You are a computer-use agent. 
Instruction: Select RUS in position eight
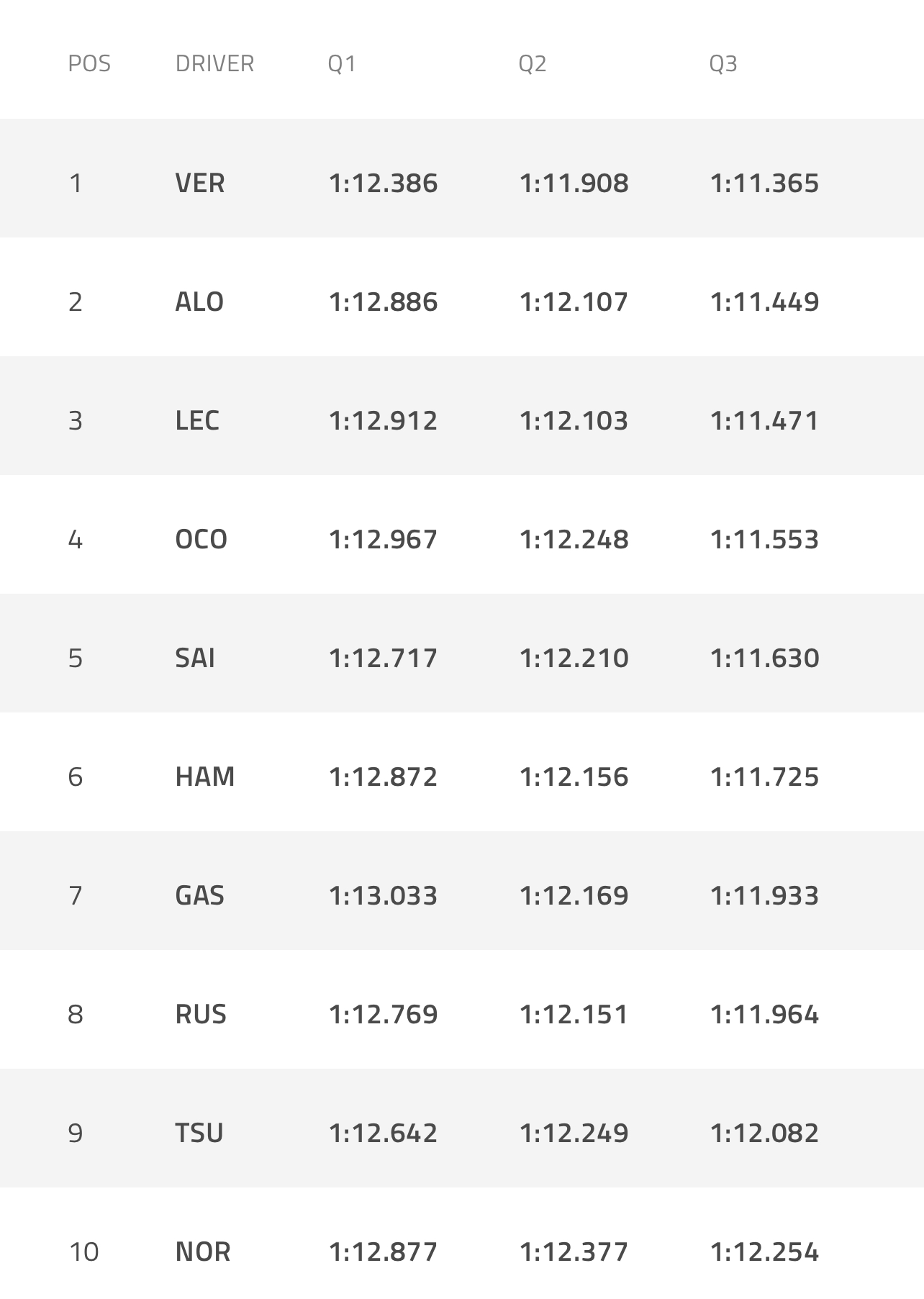(x=201, y=1015)
